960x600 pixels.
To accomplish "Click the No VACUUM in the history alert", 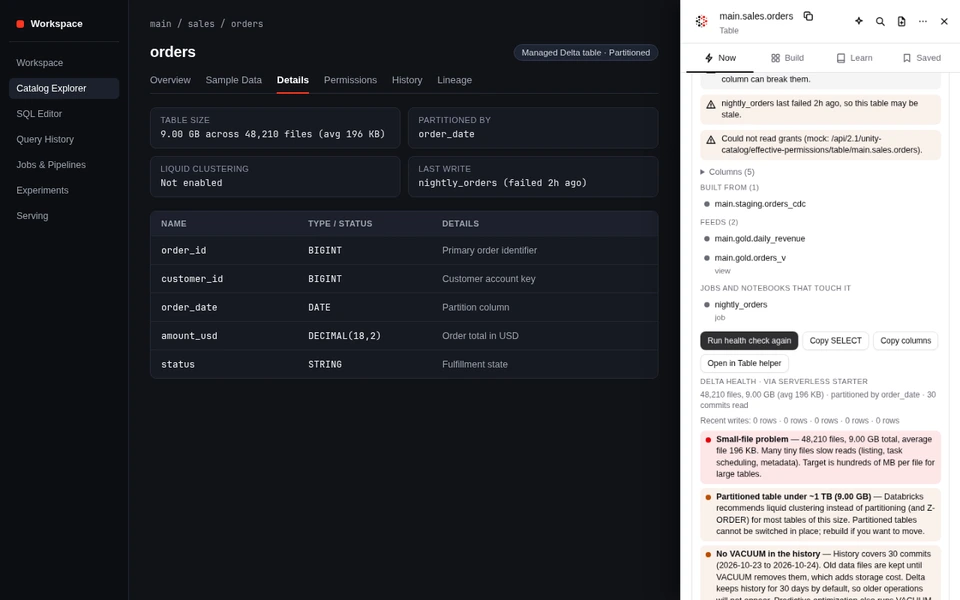I will click(820, 573).
